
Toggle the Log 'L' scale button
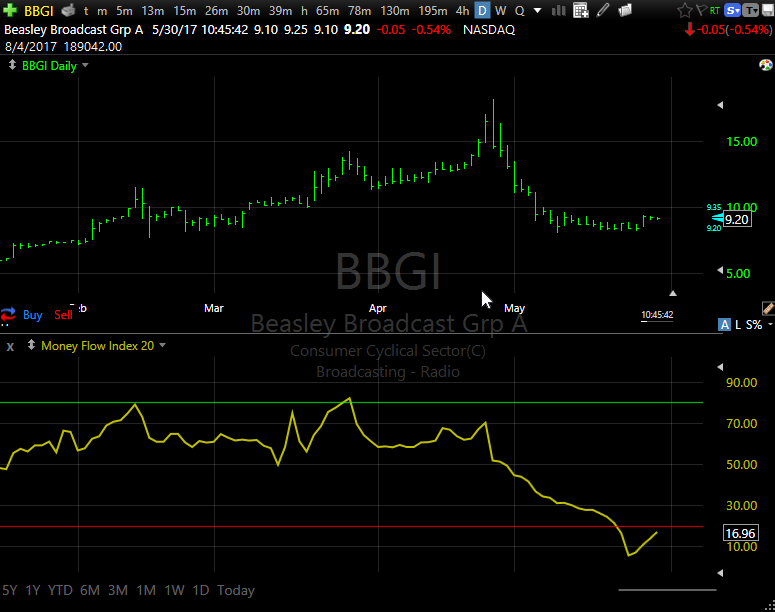(x=738, y=325)
